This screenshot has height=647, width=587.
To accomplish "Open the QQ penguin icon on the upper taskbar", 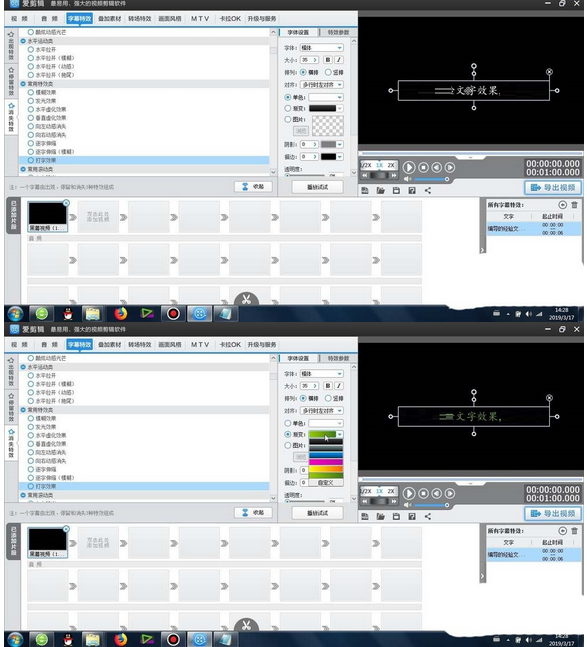I will pyautogui.click(x=68, y=314).
